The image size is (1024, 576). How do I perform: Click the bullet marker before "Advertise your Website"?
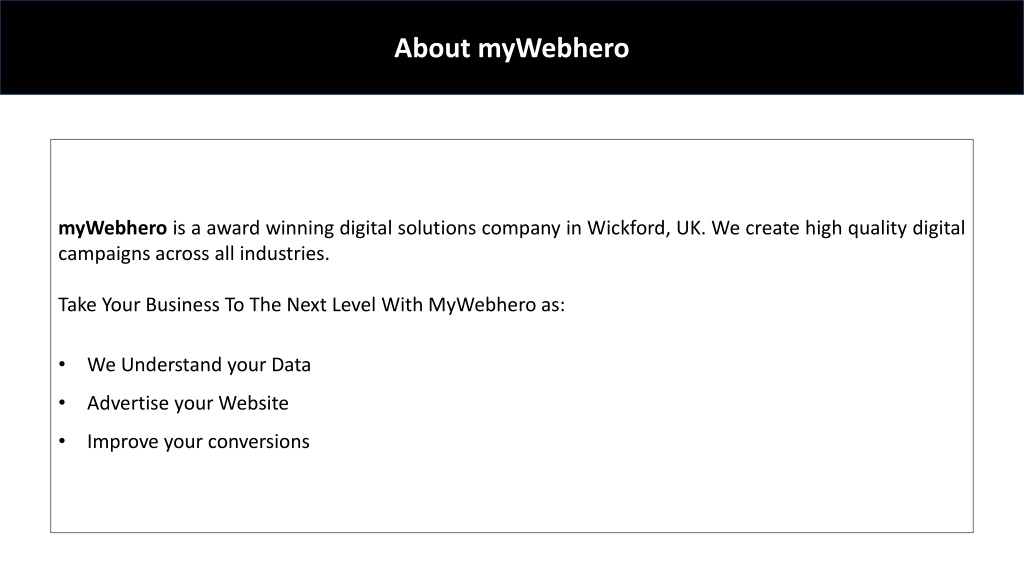[x=62, y=403]
